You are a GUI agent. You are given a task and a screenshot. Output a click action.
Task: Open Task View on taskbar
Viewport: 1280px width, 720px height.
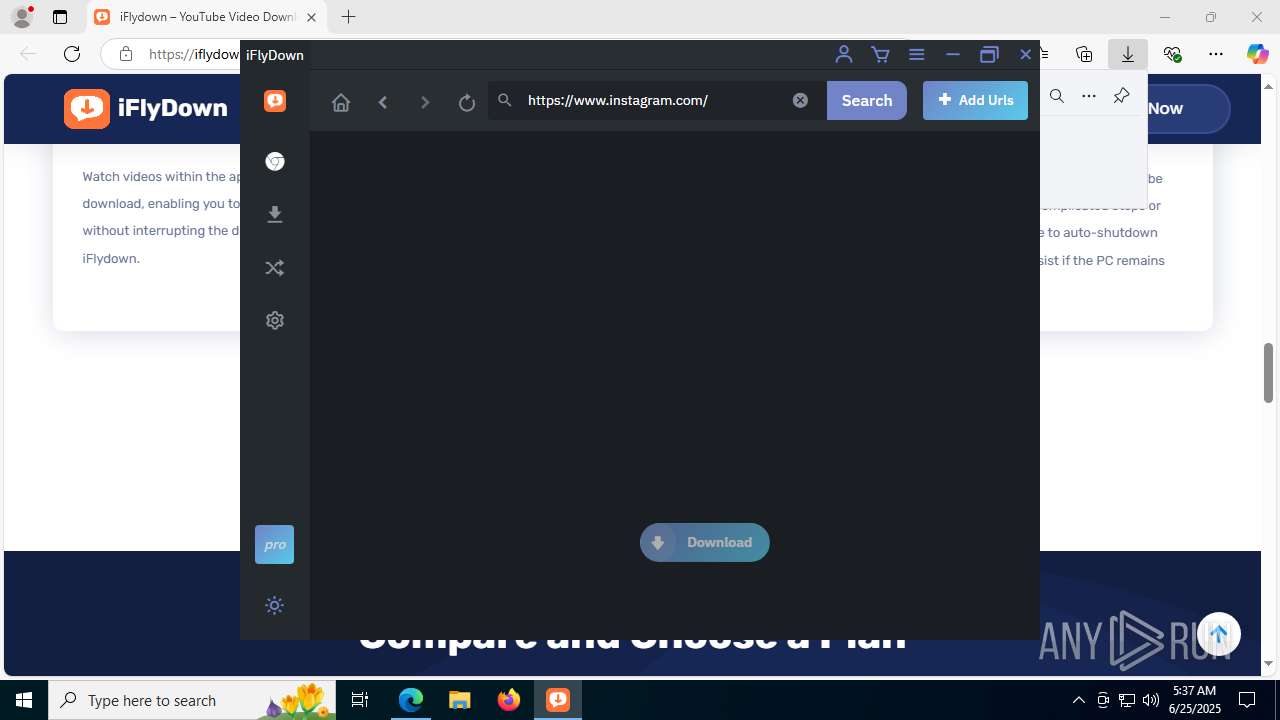pos(361,700)
